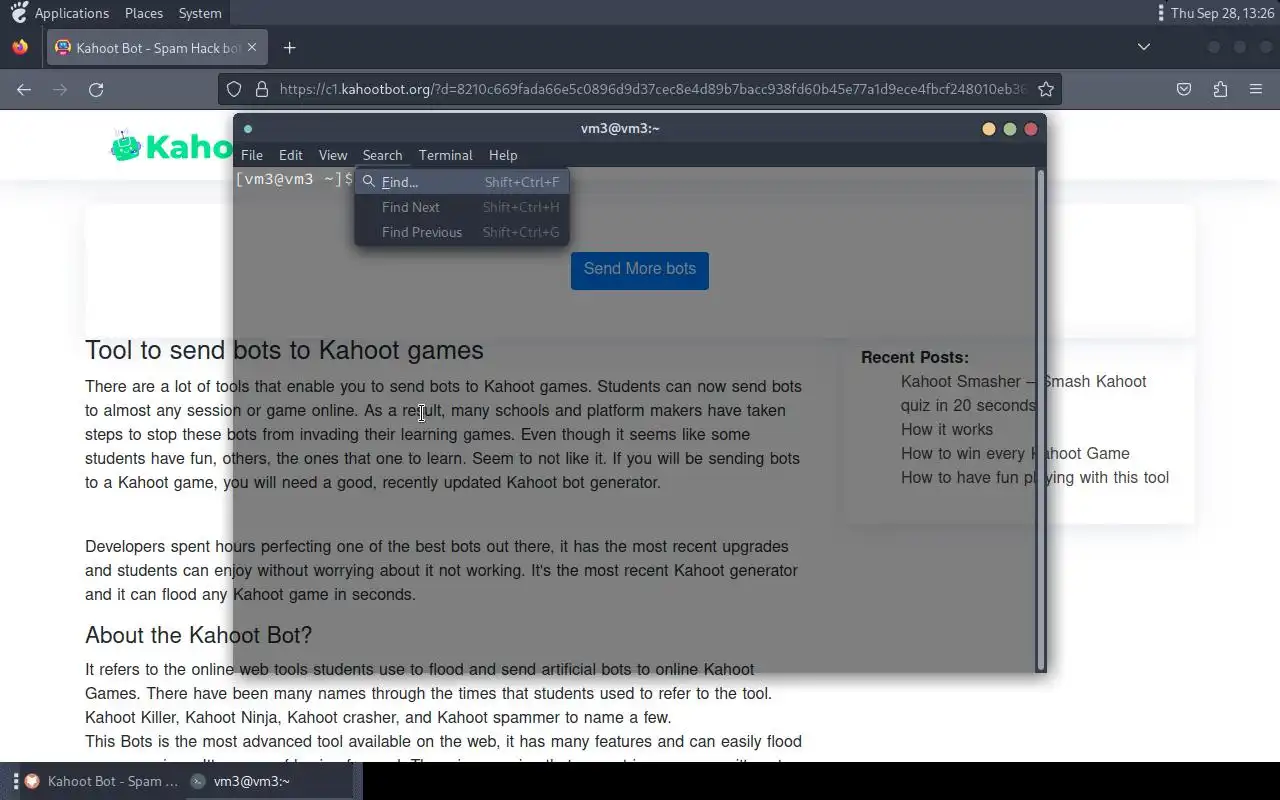The height and width of the screenshot is (800, 1280).
Task: Click the Firefox icon in the browser tab bar
Action: pos(20,47)
